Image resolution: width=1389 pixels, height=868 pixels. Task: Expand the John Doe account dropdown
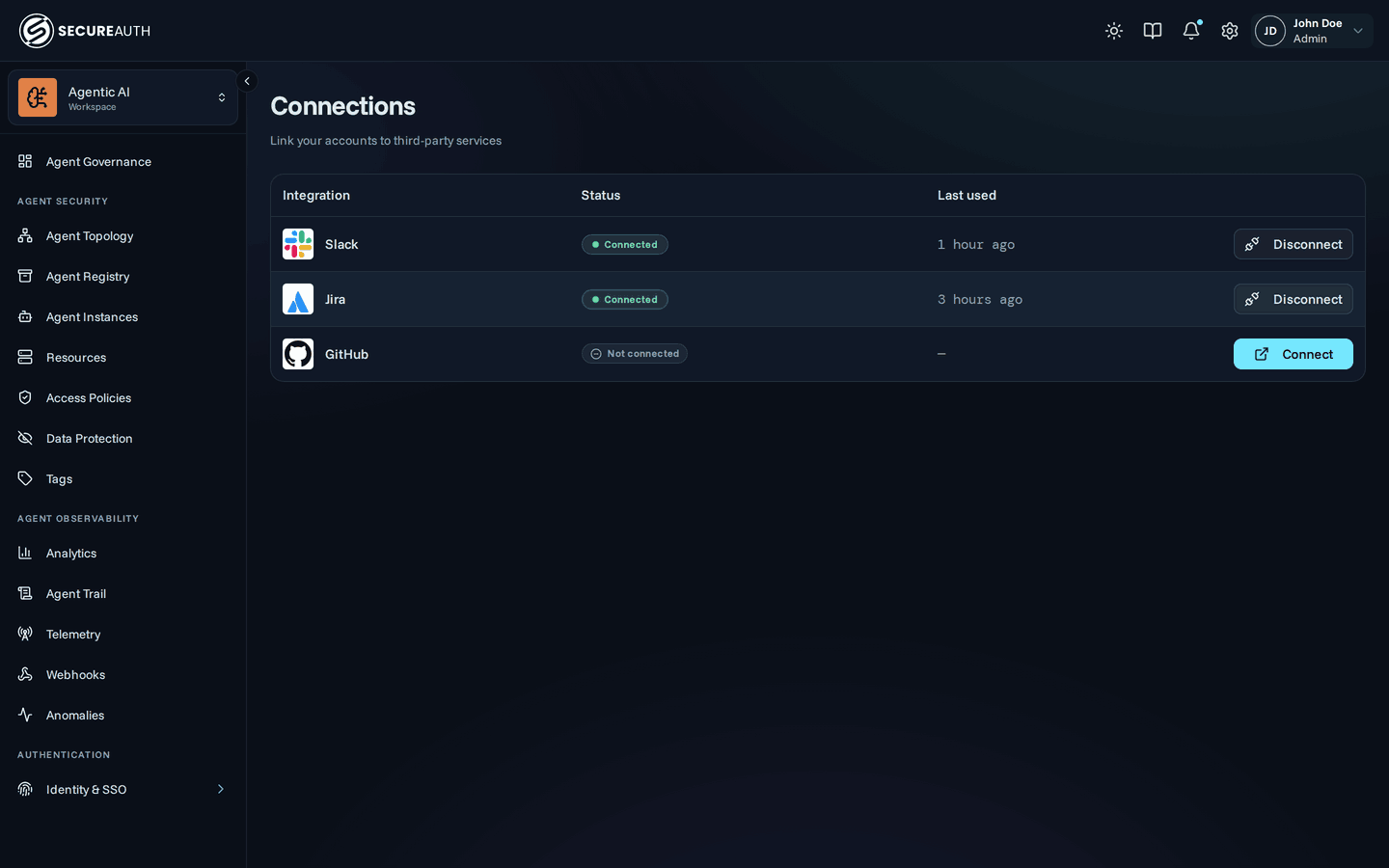point(1358,31)
